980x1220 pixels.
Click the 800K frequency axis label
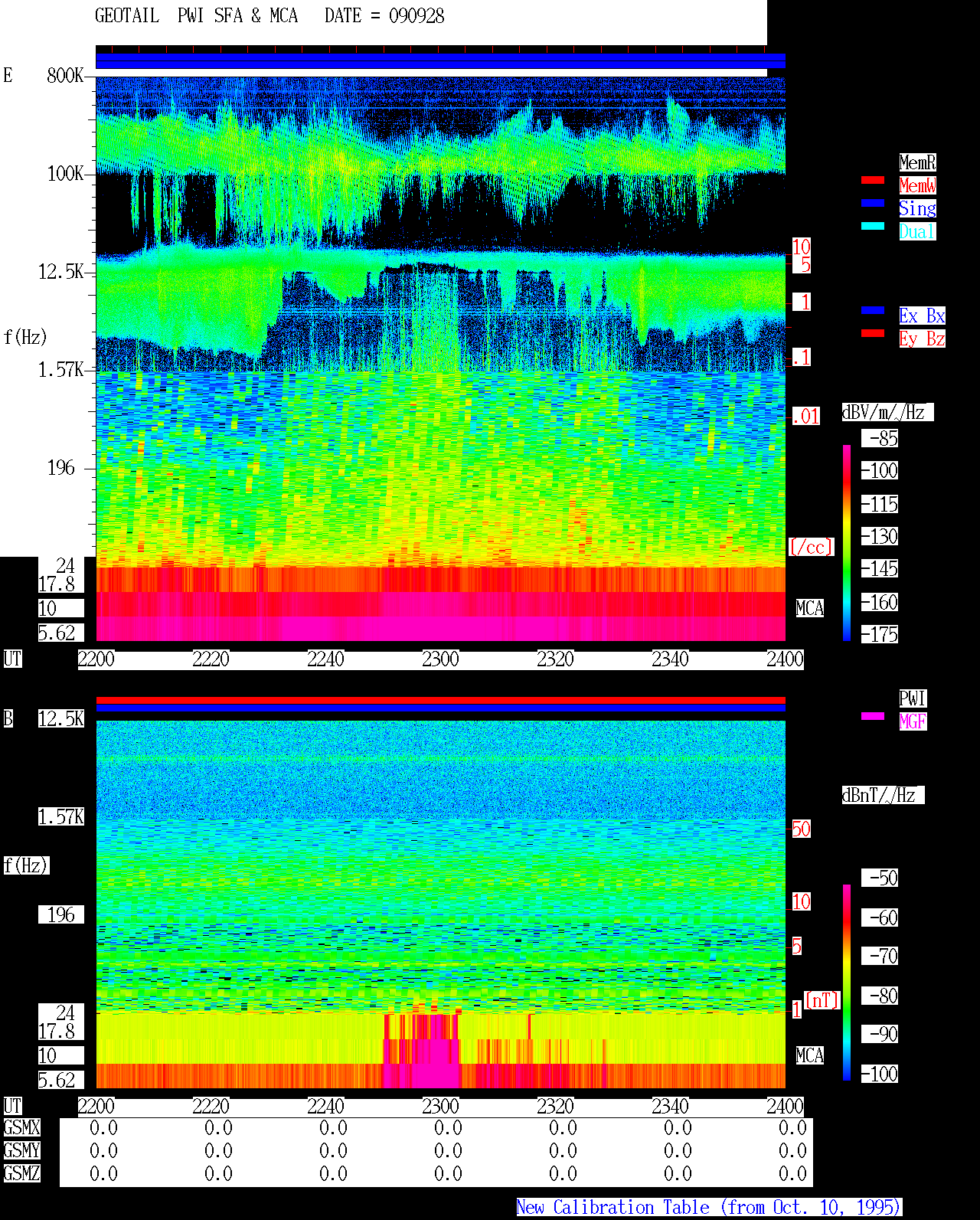click(66, 75)
